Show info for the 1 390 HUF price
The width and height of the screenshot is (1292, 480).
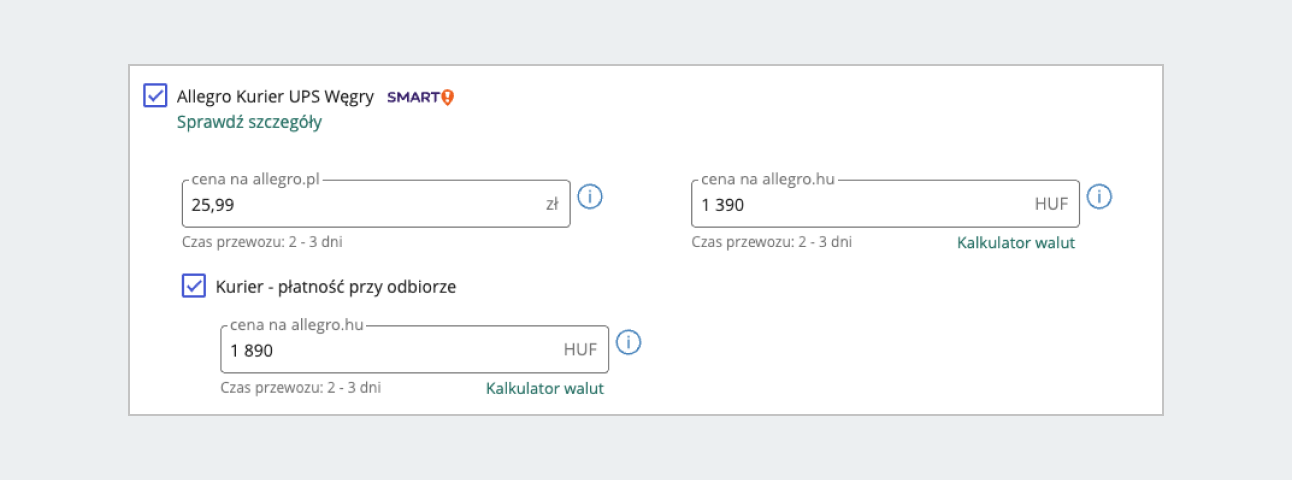coord(1100,197)
